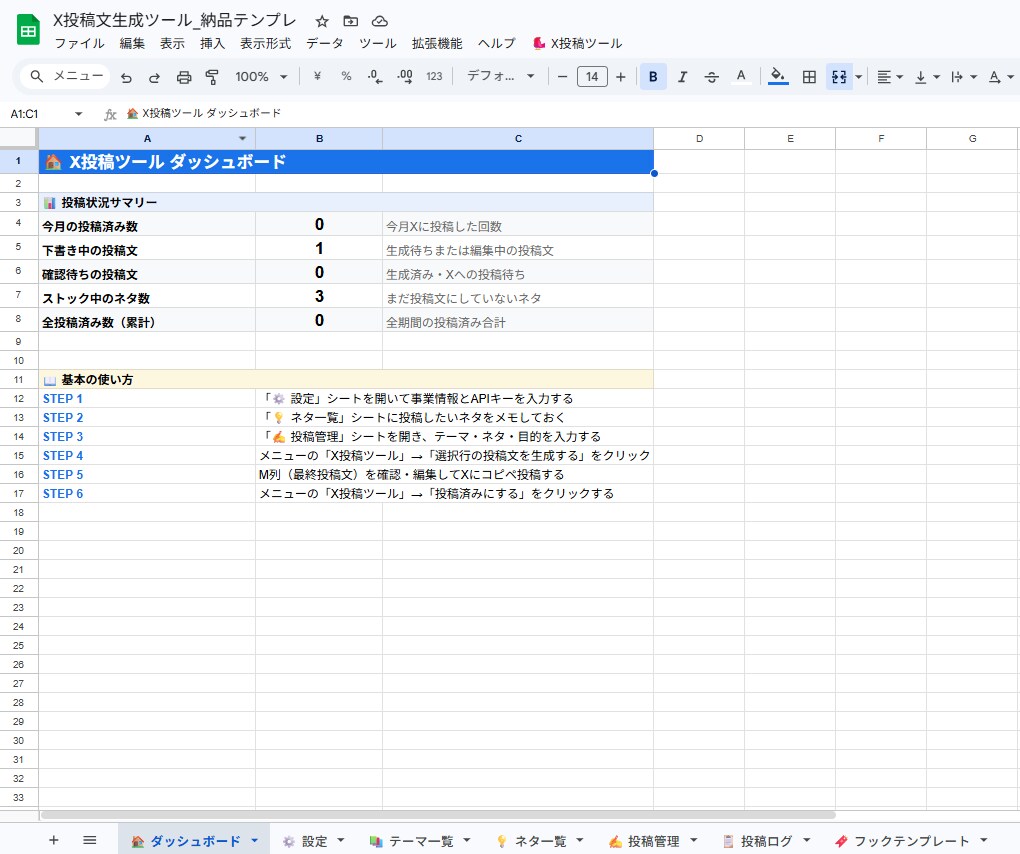Select the 今月の投稿済み数 cell

tap(147, 225)
